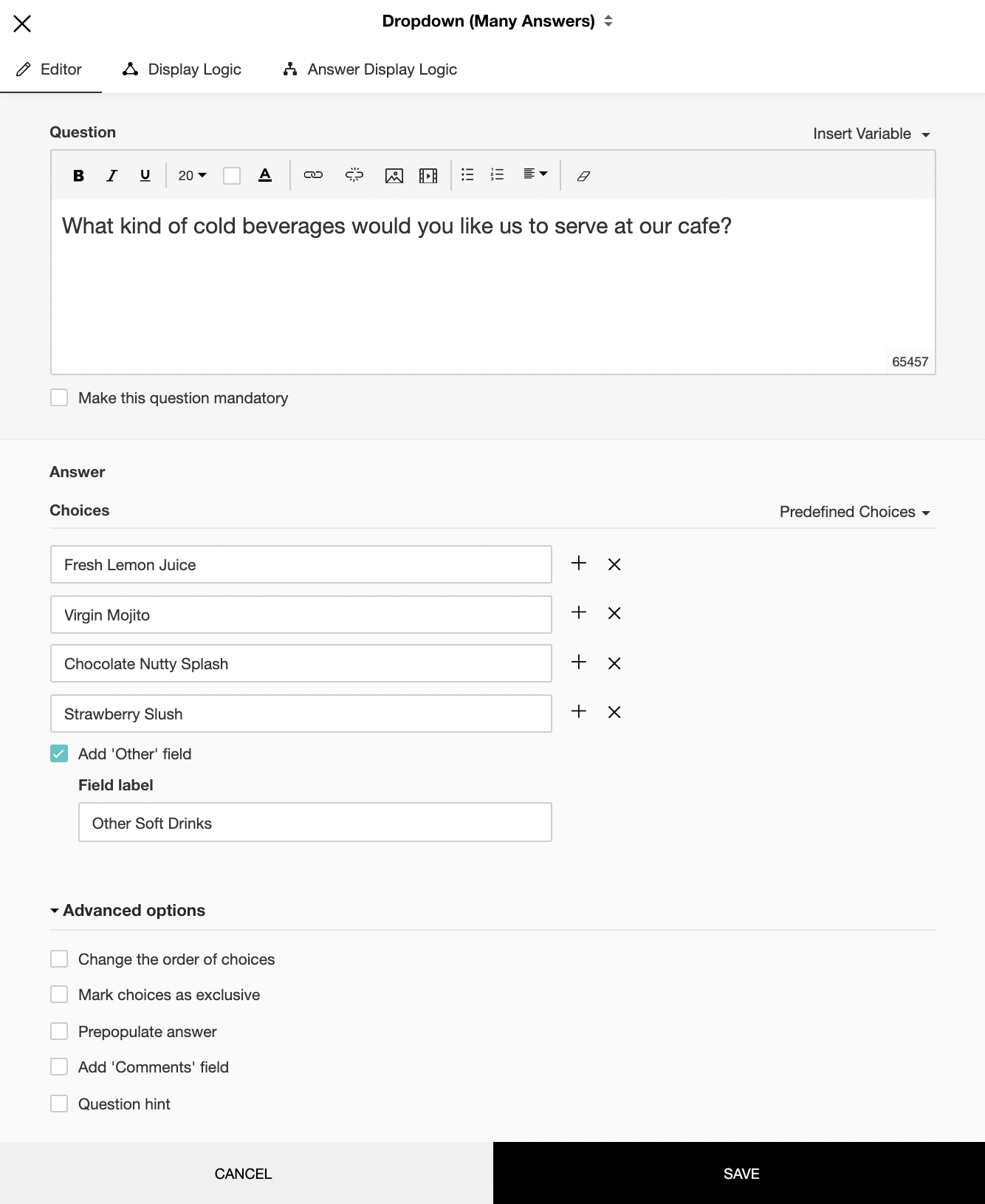Toggle bold formatting in question editor
This screenshot has width=985, height=1204.
click(x=78, y=175)
